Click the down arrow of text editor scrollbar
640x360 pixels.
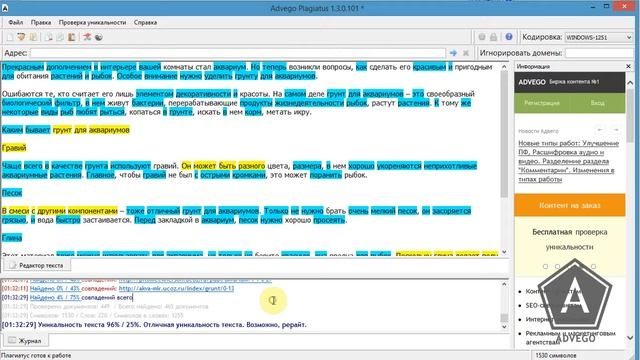coord(504,252)
